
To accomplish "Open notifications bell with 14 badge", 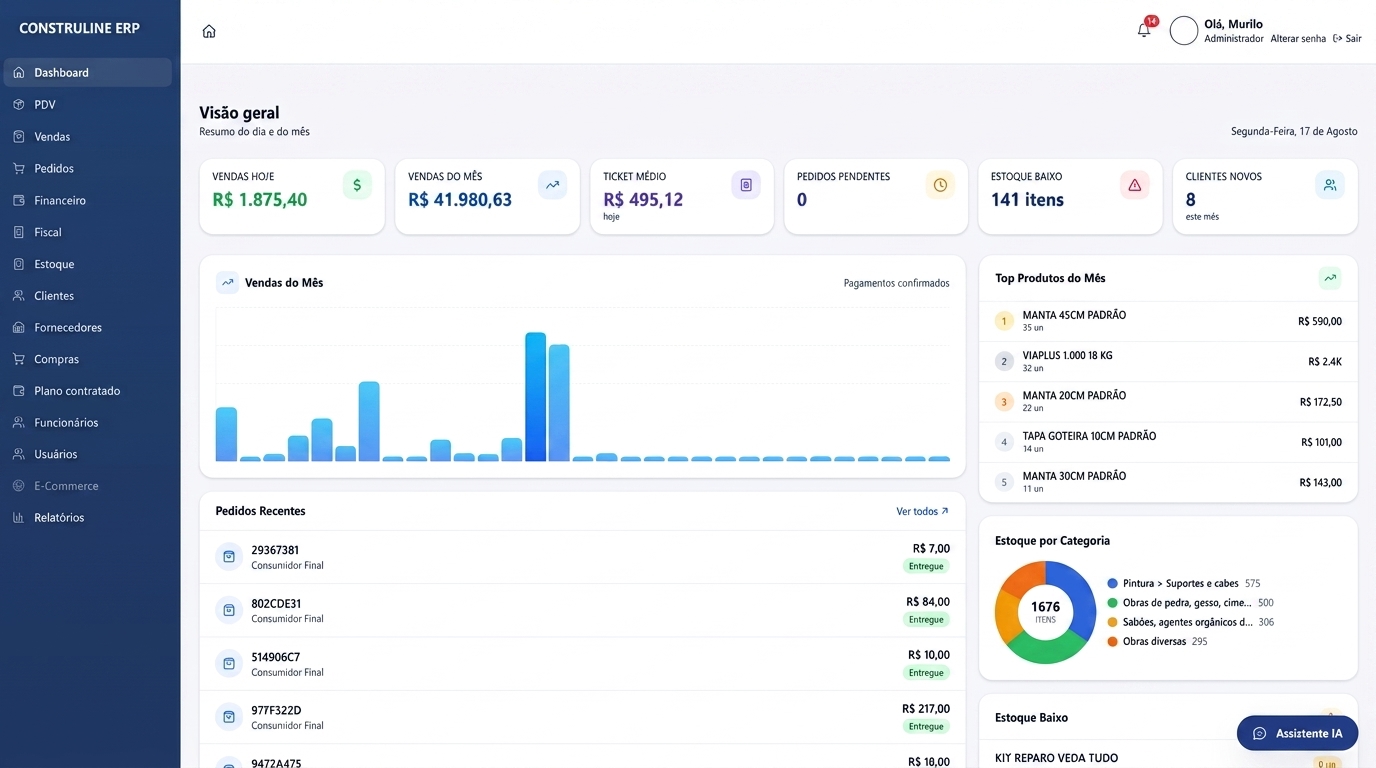I will point(1144,30).
